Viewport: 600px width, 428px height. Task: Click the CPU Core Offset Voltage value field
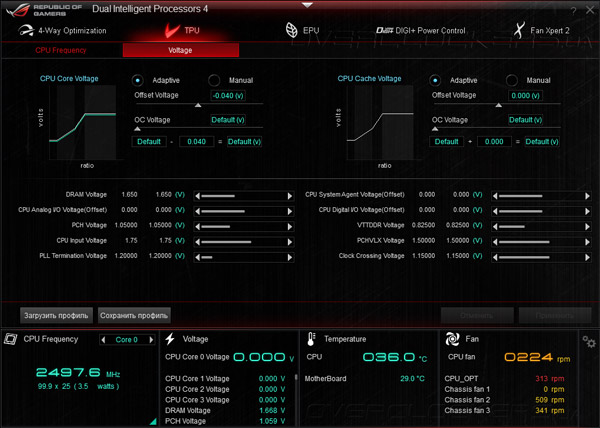click(x=228, y=96)
